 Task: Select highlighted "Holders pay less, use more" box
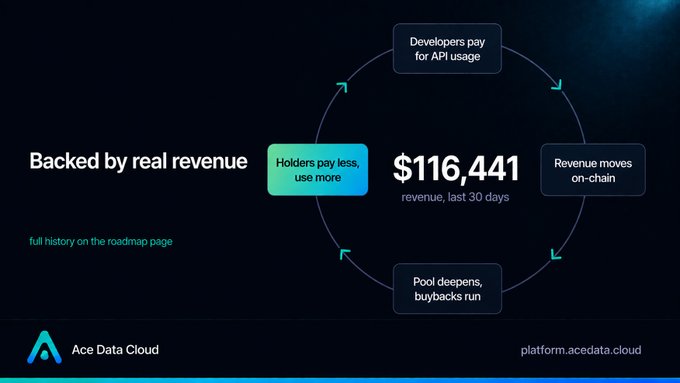click(x=317, y=170)
